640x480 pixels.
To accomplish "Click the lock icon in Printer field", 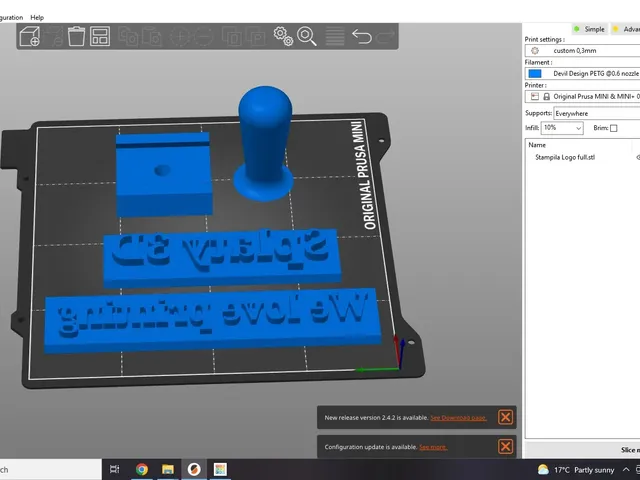I will tap(547, 96).
